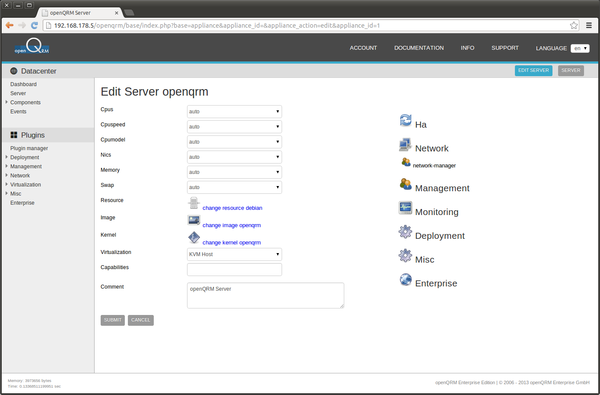Click change image openqrm link

pyautogui.click(x=232, y=225)
